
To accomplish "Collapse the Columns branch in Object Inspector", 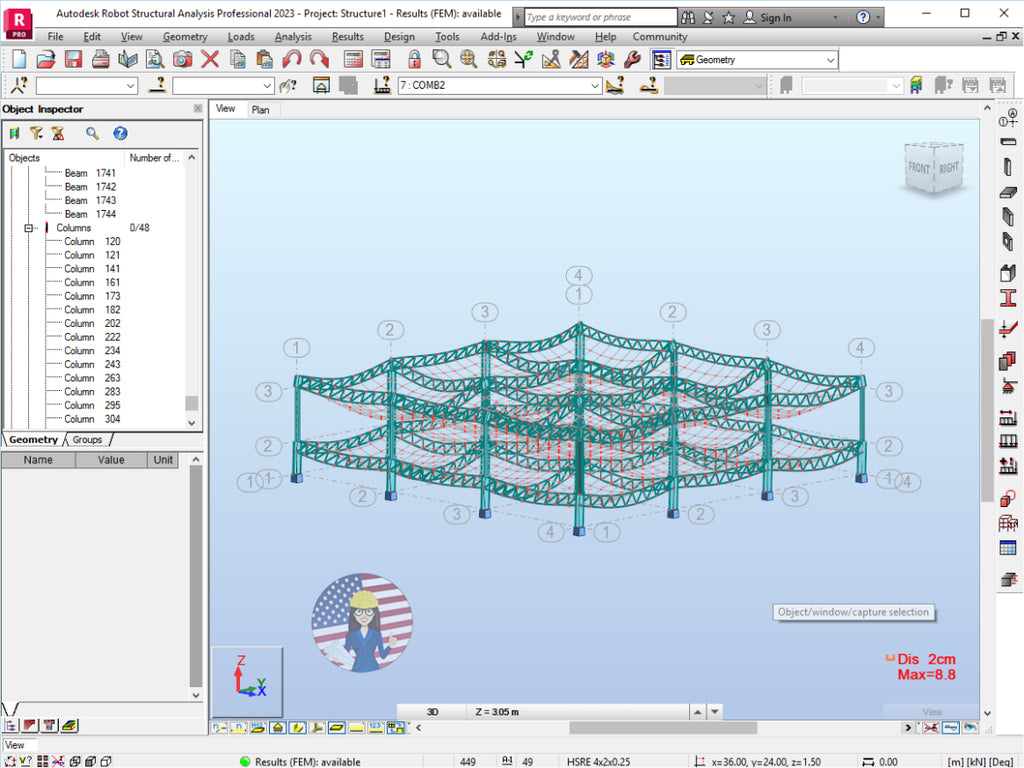I will click(x=30, y=227).
